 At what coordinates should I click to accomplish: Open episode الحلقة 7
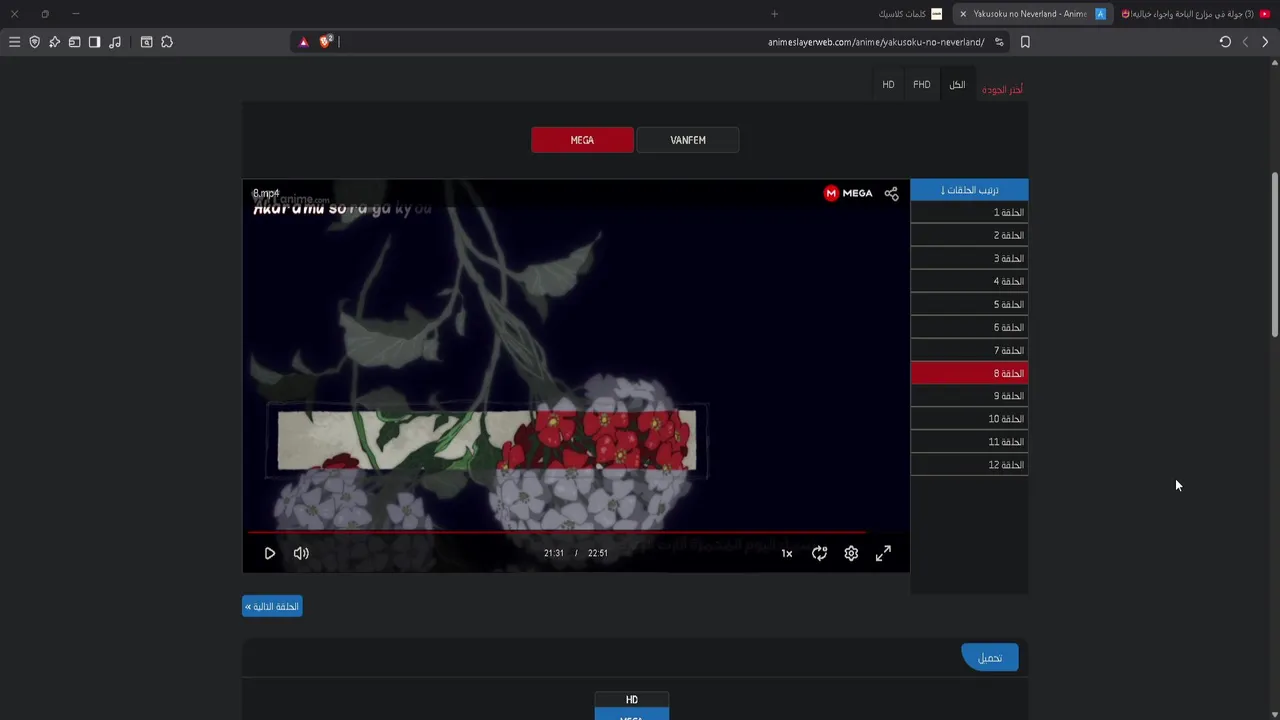coord(969,350)
